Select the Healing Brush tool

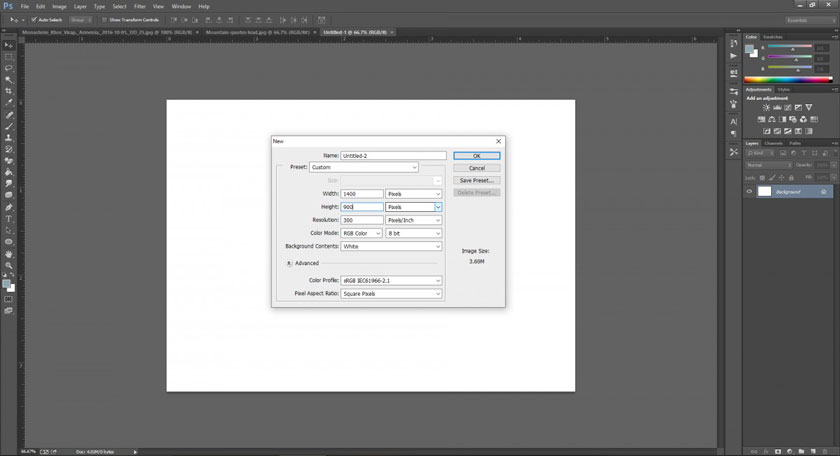point(9,115)
